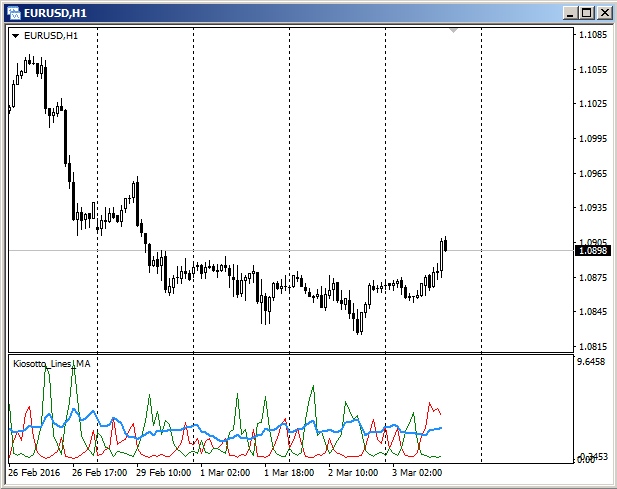This screenshot has width=617, height=489.
Task: Click price scale value 1.0845
Action: tap(593, 312)
